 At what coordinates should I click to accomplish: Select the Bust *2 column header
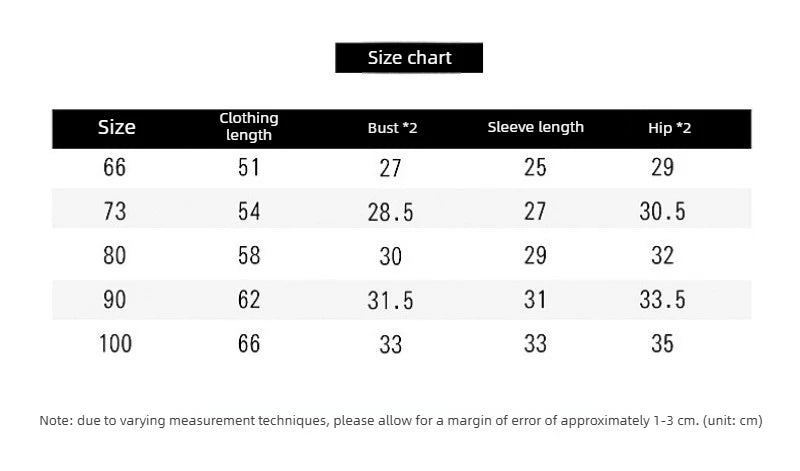click(x=392, y=128)
